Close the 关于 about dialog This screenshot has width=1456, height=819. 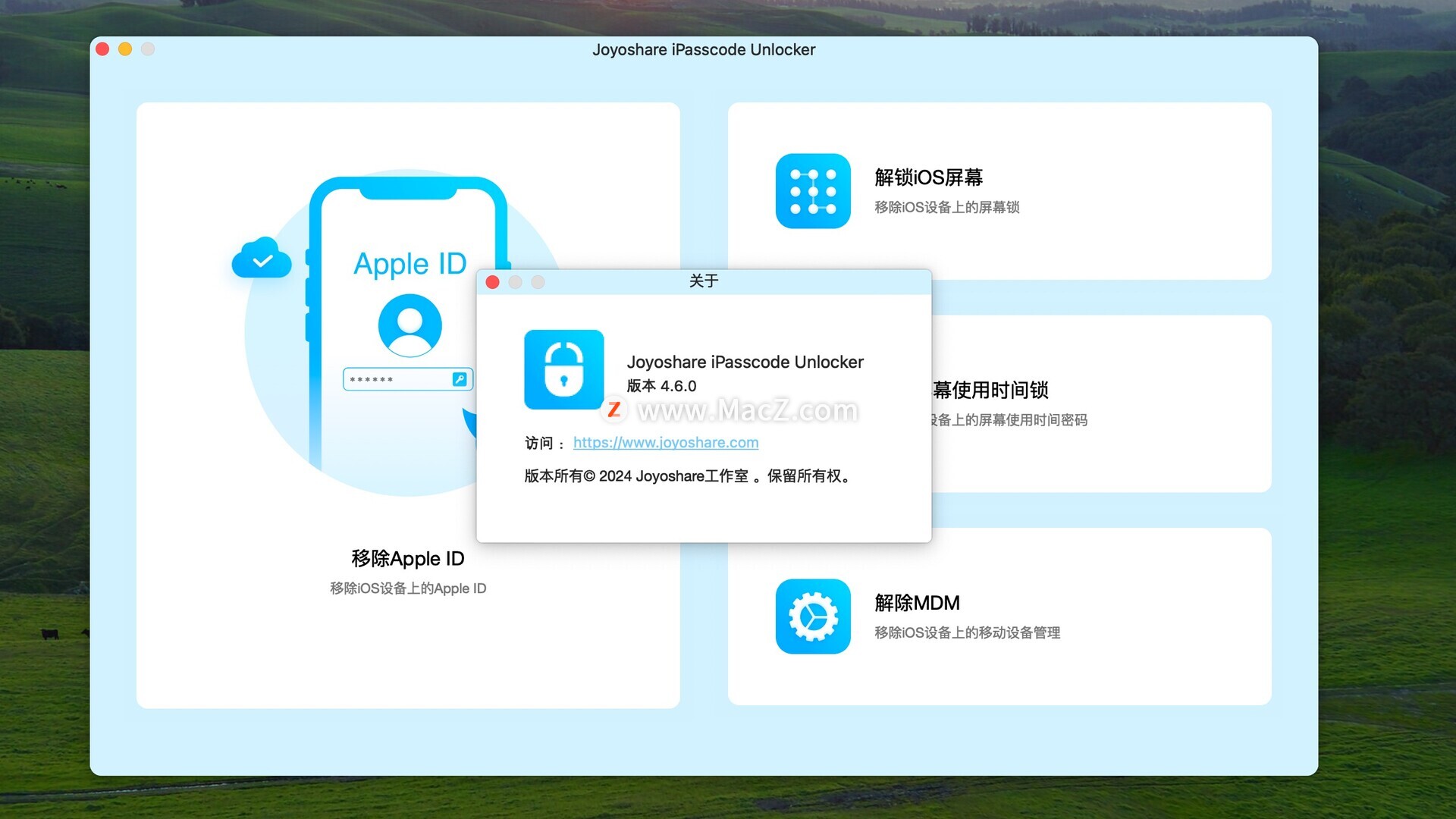click(x=492, y=282)
